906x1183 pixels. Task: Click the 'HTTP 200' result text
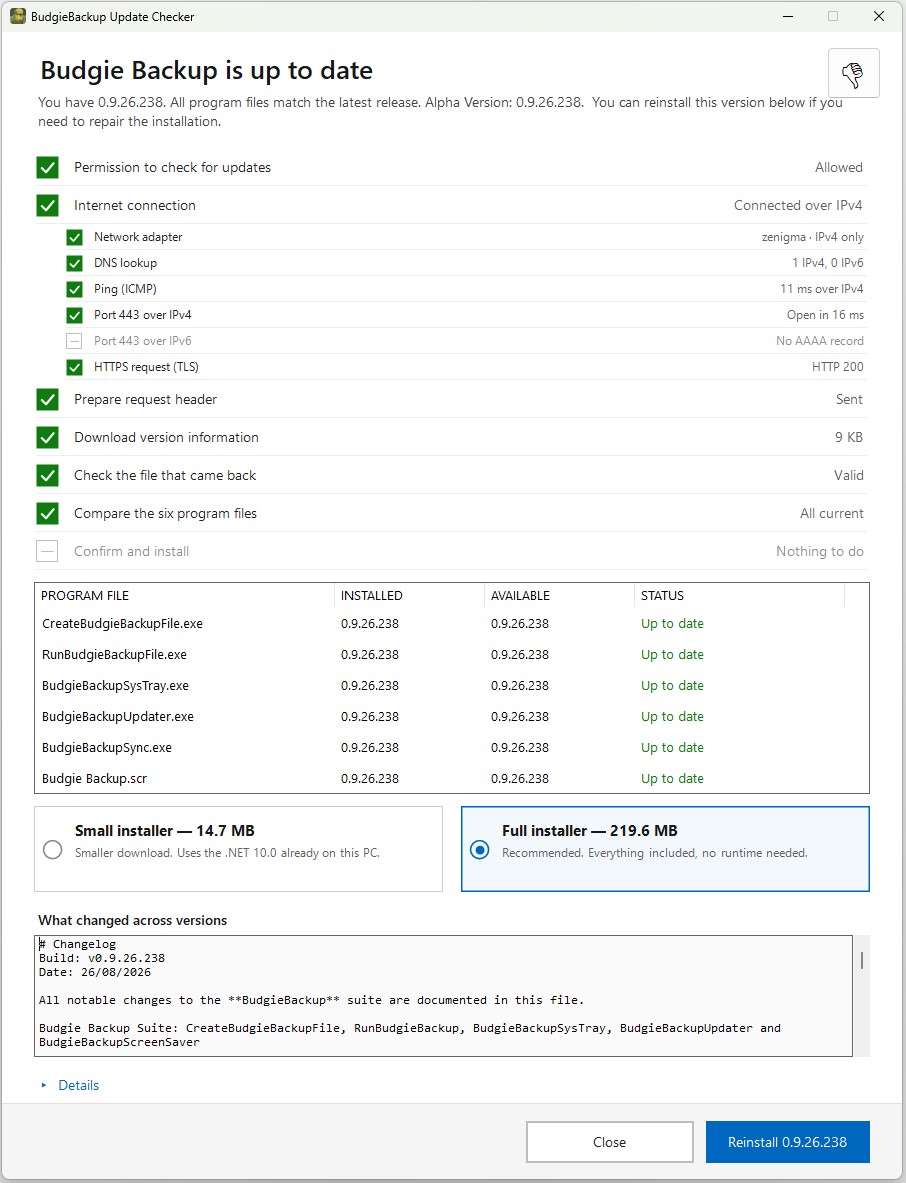coord(837,367)
